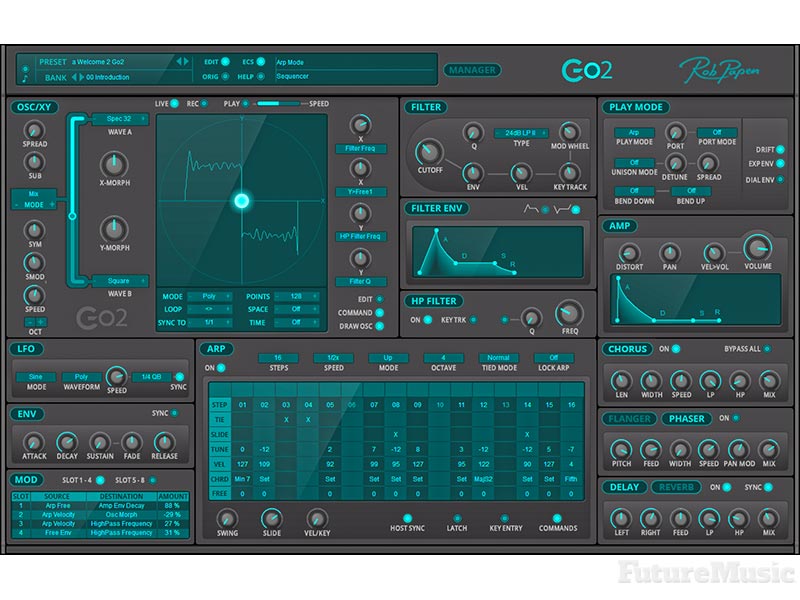The height and width of the screenshot is (600, 800).
Task: Open the oscillator Mix mode selector
Action: pos(34,199)
